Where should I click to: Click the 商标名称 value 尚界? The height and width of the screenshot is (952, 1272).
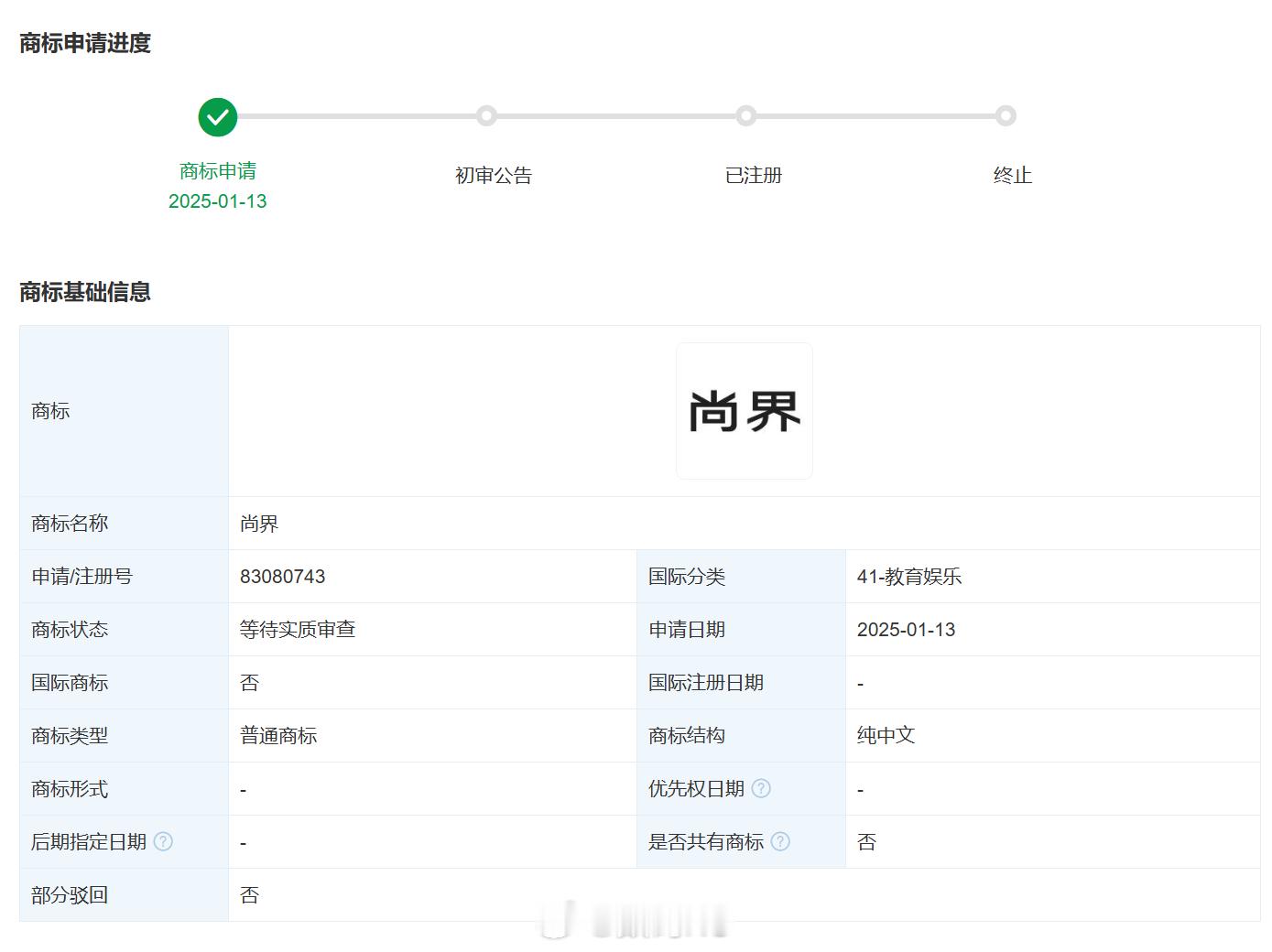[259, 524]
